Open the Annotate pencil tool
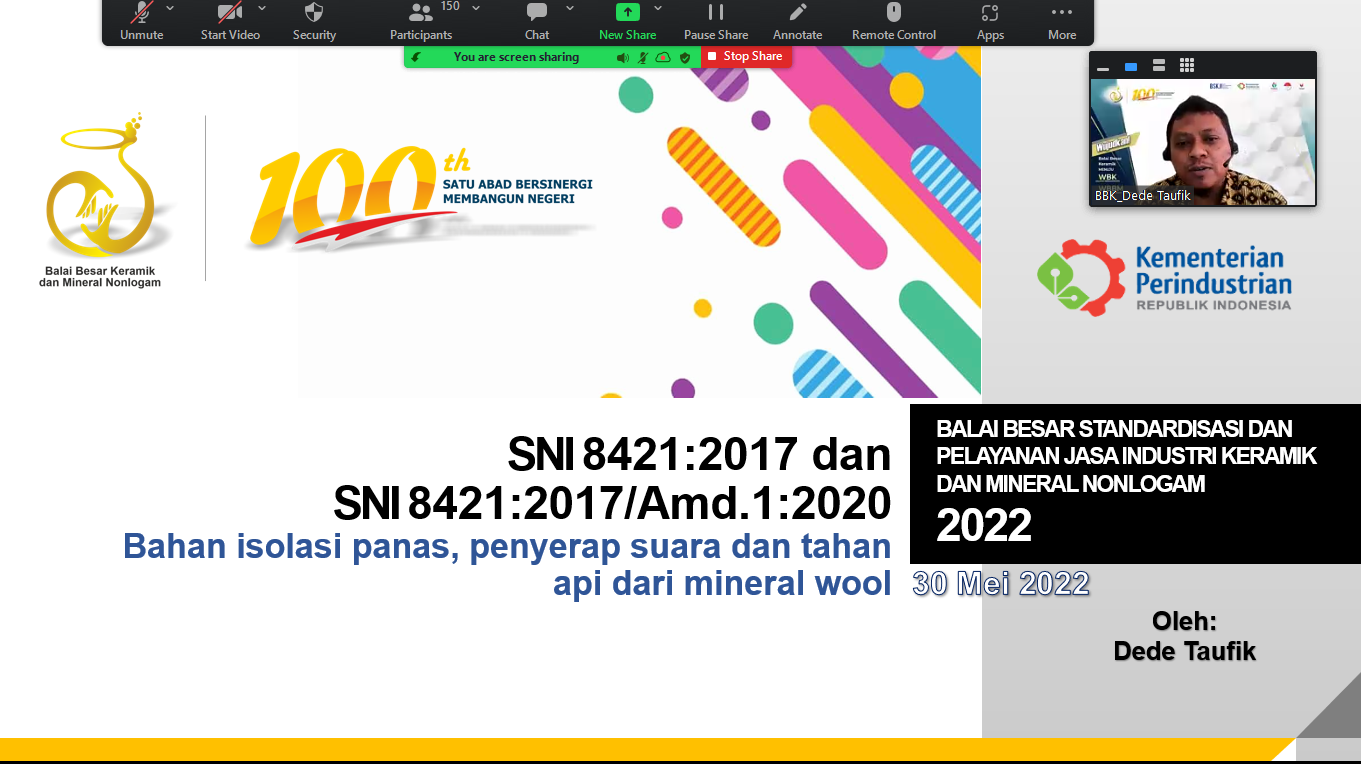 point(798,22)
